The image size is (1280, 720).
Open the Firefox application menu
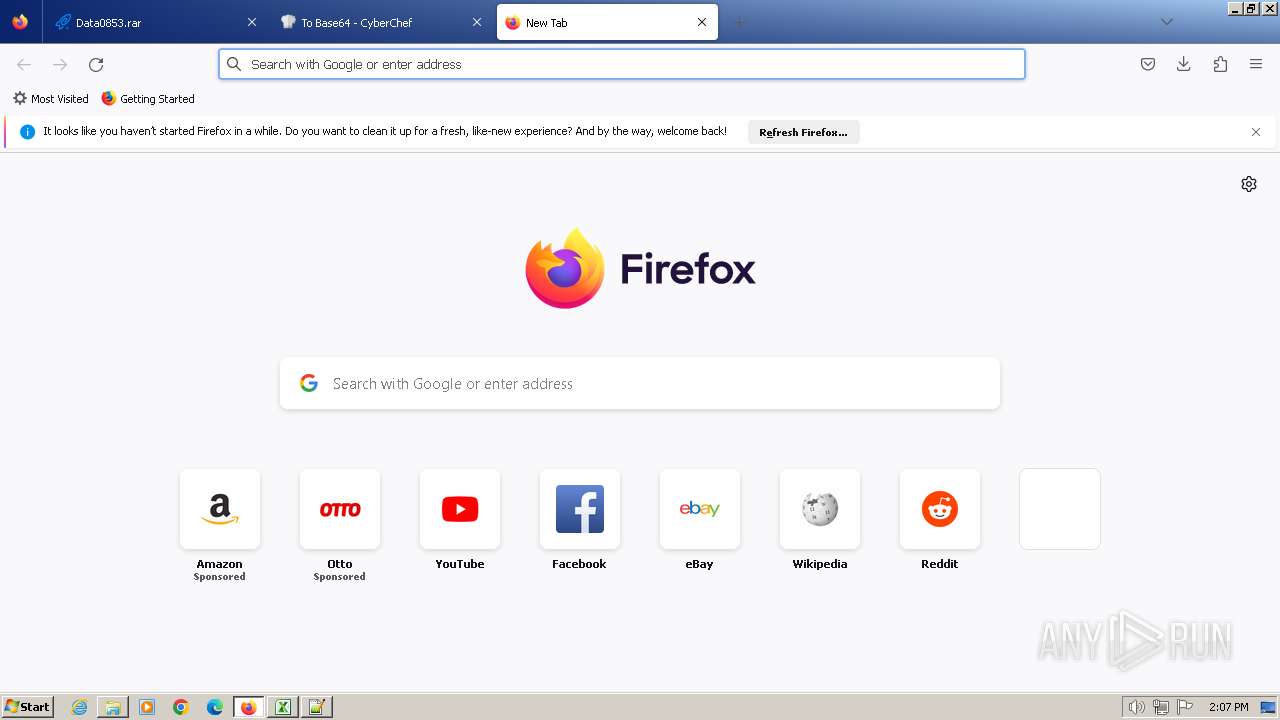click(x=1256, y=64)
